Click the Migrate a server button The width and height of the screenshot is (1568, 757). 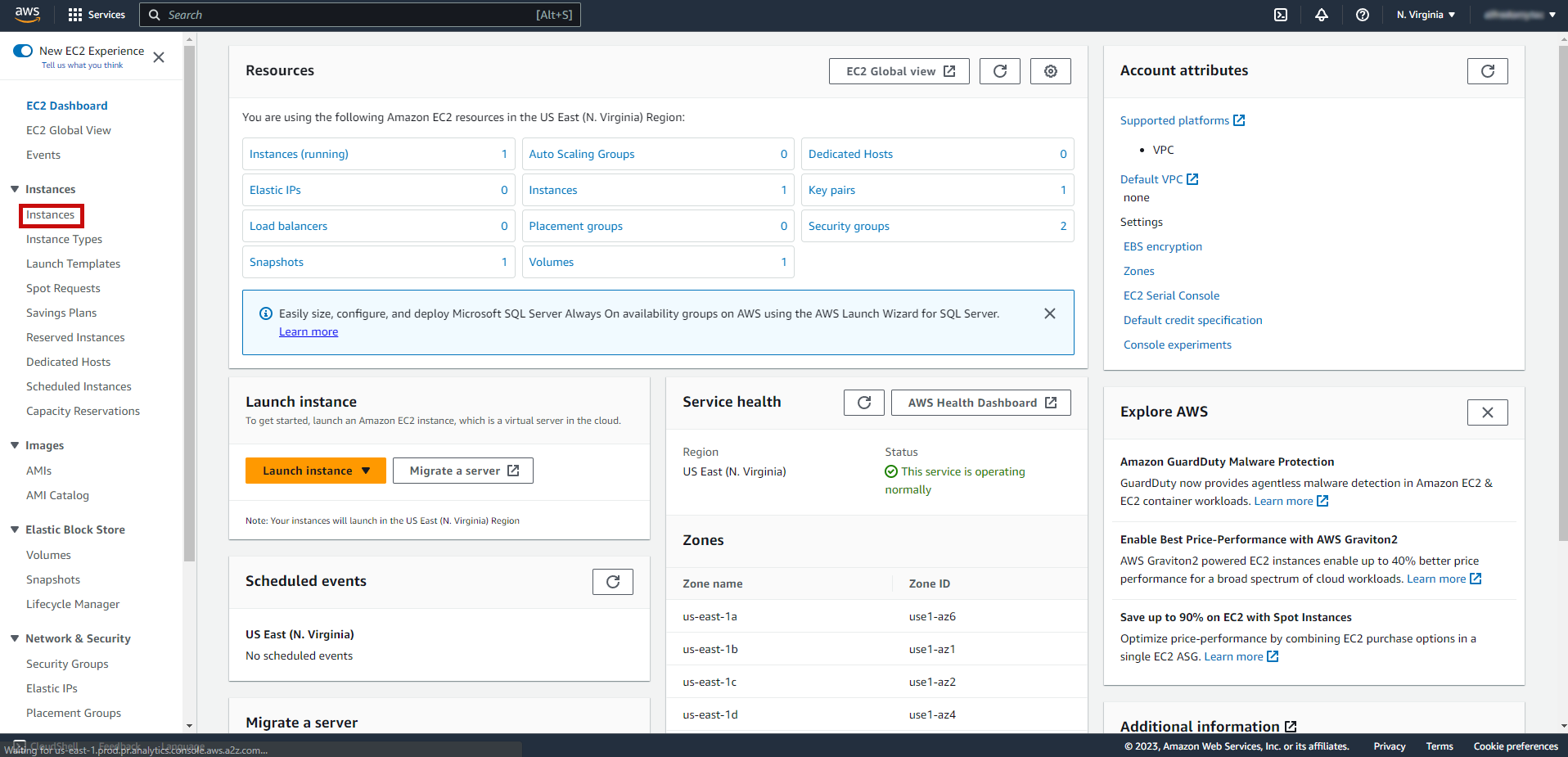pos(463,471)
